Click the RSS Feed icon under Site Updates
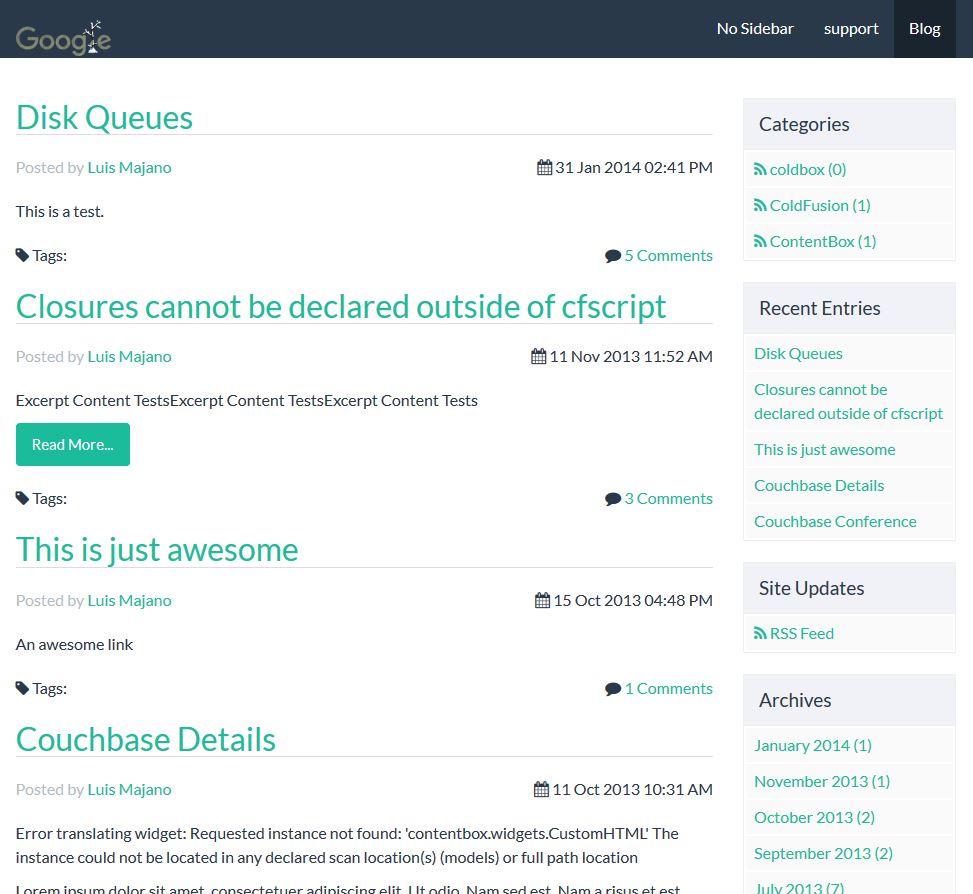The image size is (973, 894). [x=760, y=634]
